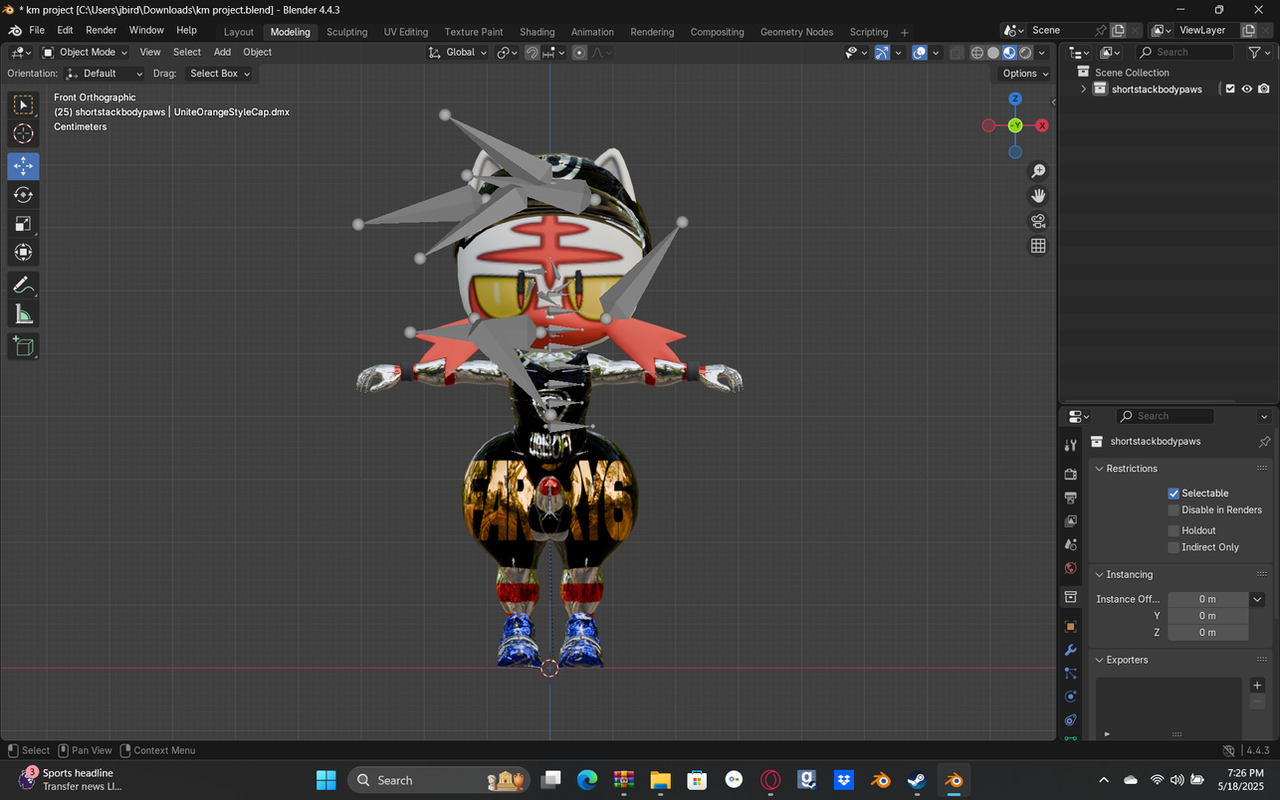Add an exporter with plus button
The height and width of the screenshot is (800, 1280).
pyautogui.click(x=1258, y=685)
